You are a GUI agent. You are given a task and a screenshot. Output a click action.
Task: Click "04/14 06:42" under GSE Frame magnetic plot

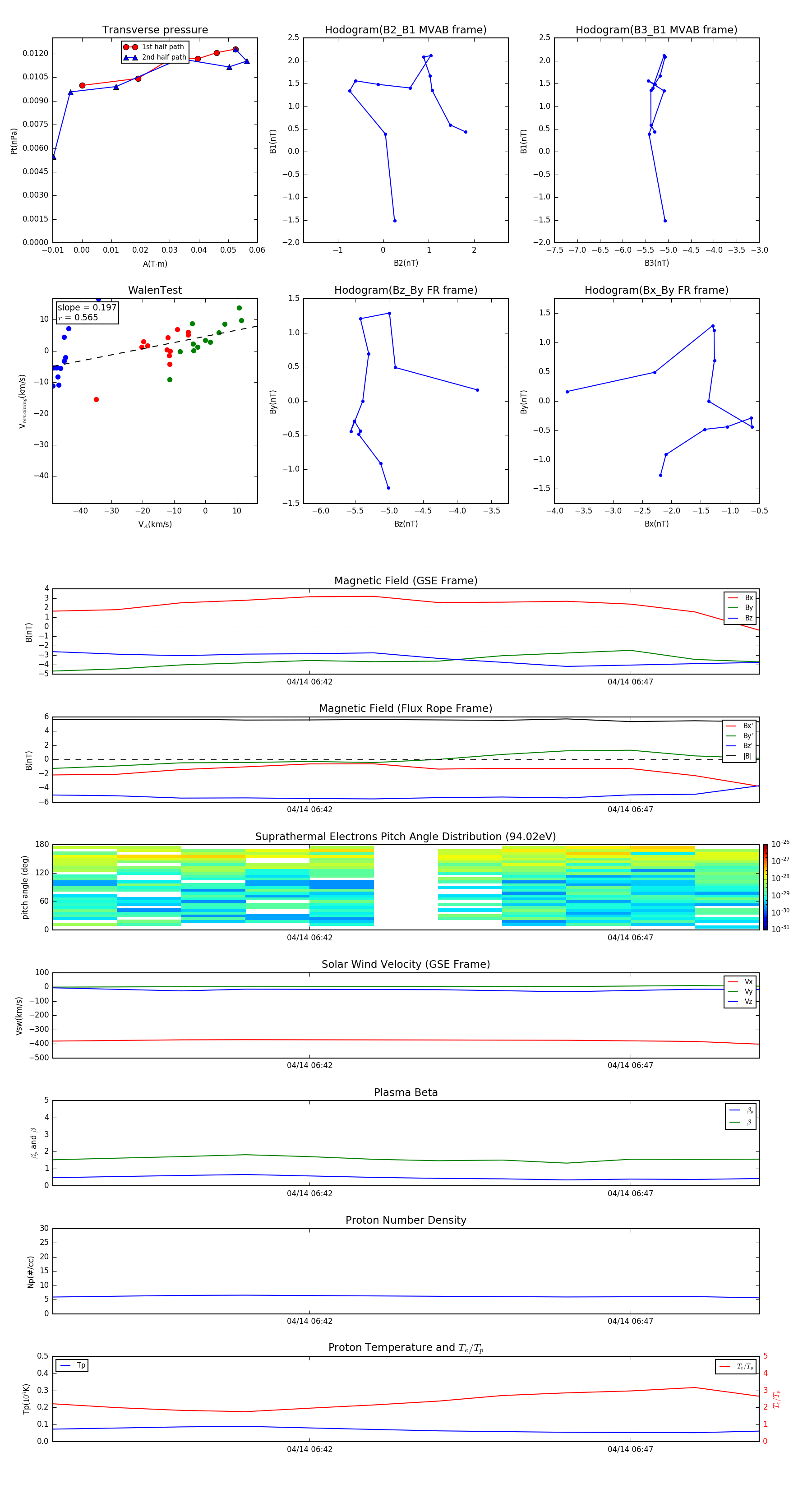(310, 682)
